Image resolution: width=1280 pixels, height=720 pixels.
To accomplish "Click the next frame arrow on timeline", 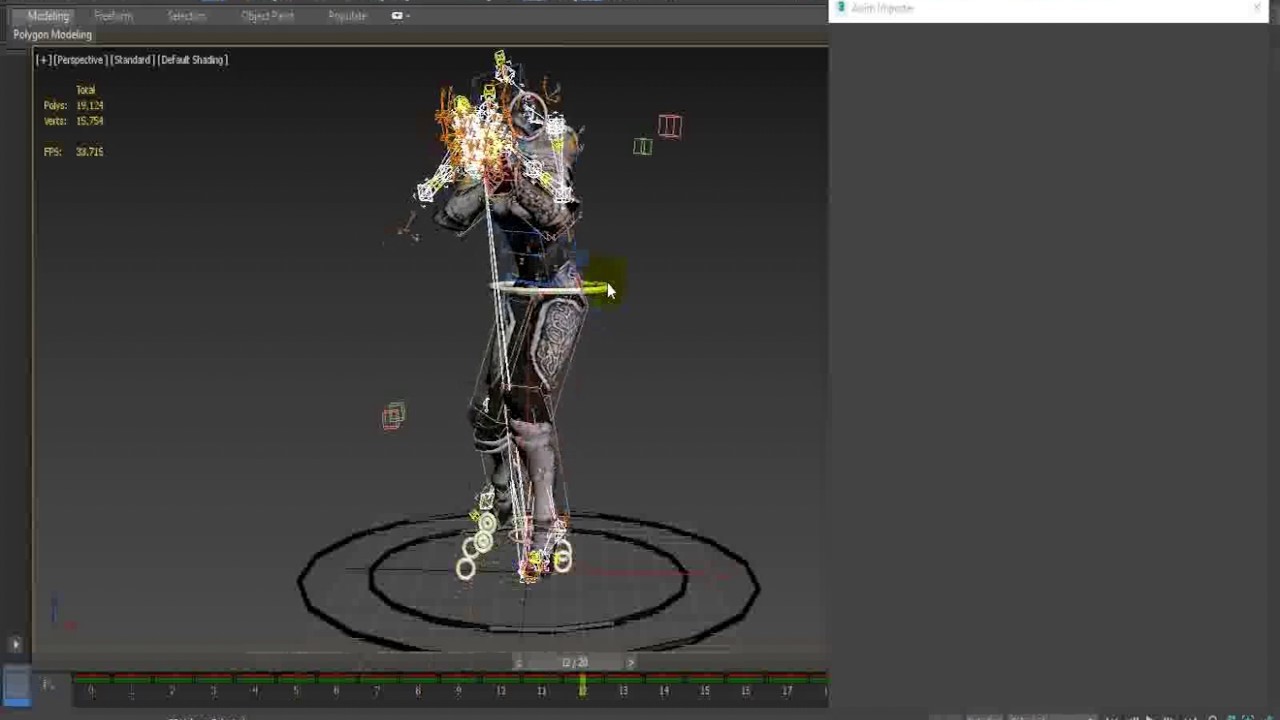I will coord(630,662).
